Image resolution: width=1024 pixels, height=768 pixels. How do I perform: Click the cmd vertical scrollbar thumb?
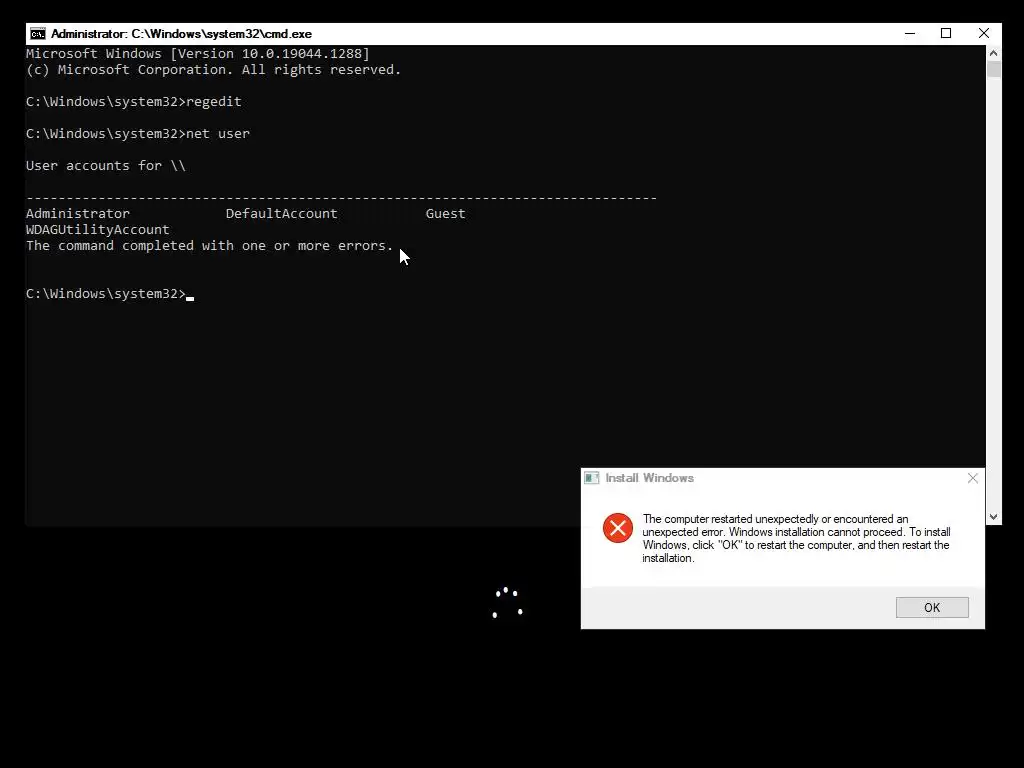993,69
